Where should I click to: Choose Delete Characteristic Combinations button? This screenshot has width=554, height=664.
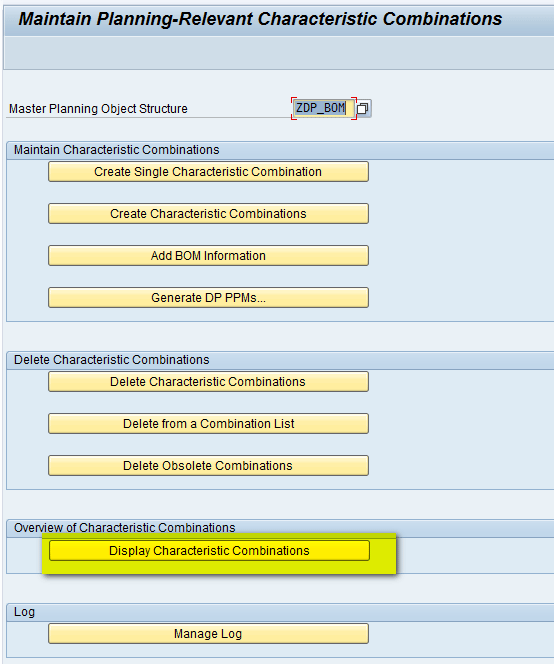[208, 382]
